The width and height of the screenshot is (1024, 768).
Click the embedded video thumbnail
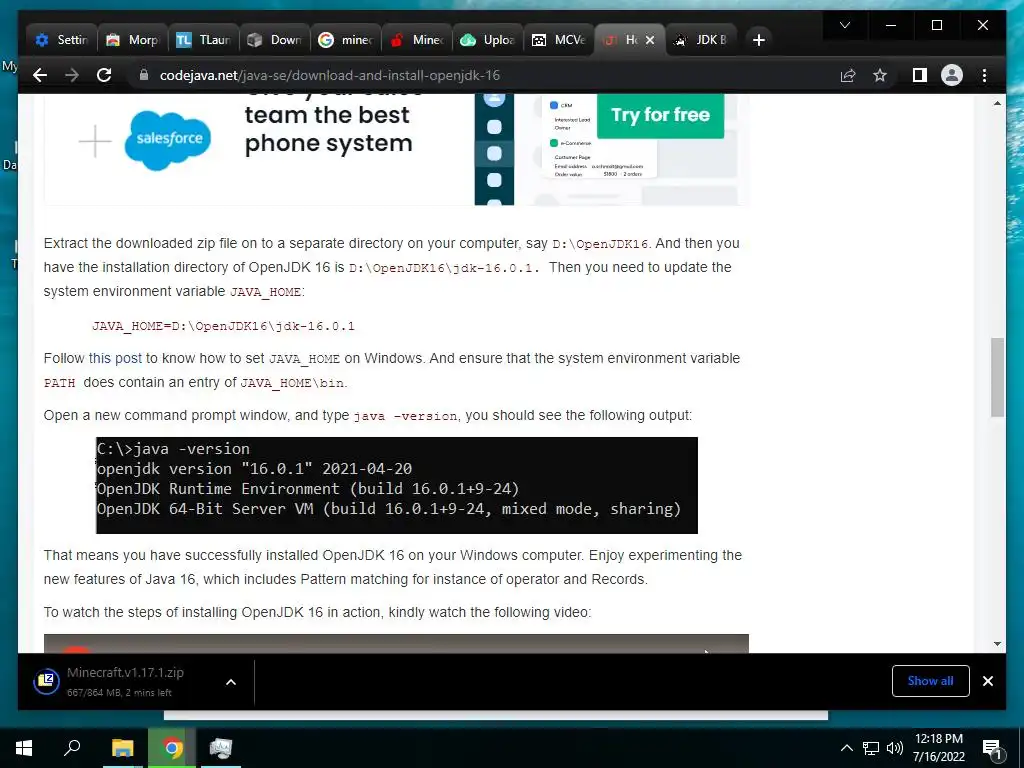click(396, 643)
